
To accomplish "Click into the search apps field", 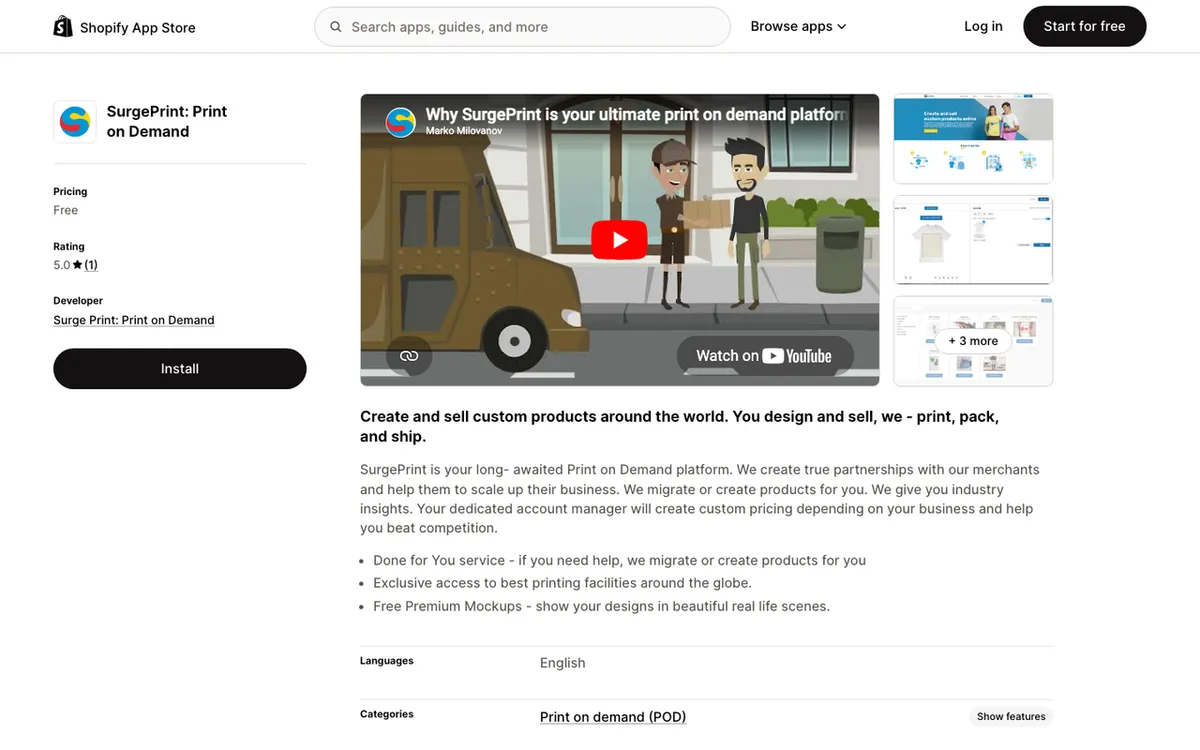I will [522, 27].
